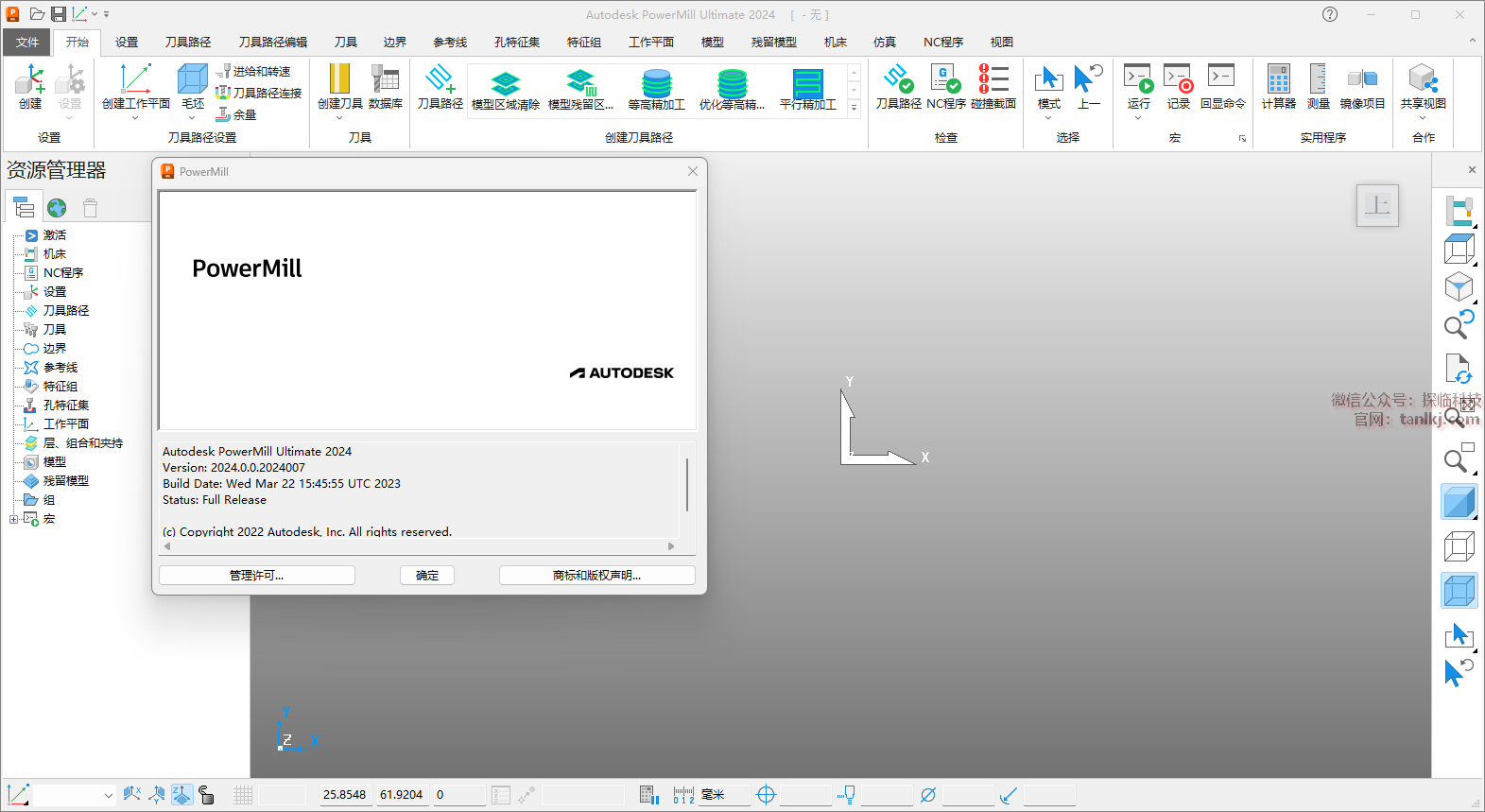Open the 计算器 calculator utility
This screenshot has height=812, width=1485.
pos(1278,80)
